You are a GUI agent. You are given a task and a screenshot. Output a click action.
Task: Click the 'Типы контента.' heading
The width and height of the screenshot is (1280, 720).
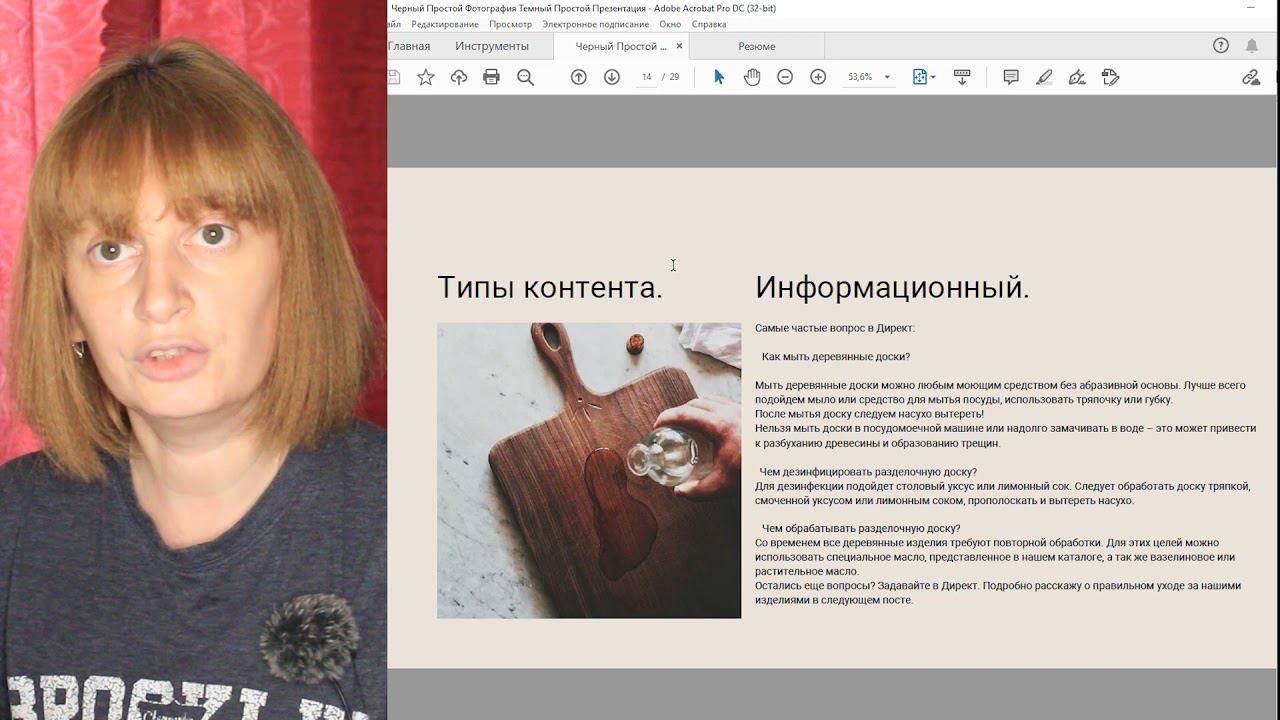550,288
